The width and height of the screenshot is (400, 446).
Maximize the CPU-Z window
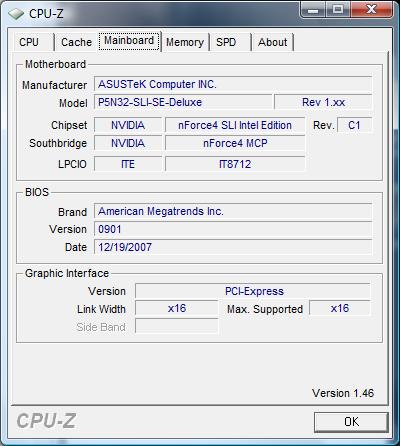point(338,9)
